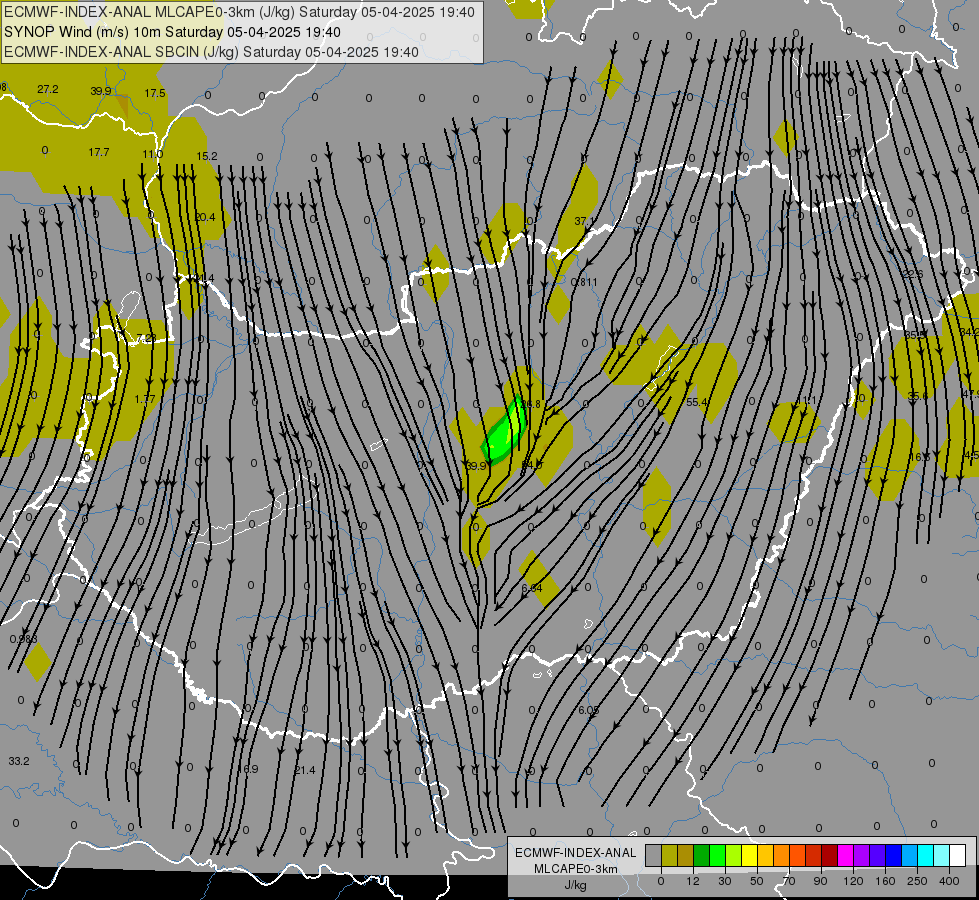Click the MLCAPE0-3km header line at top
This screenshot has width=979, height=900.
pos(239,12)
